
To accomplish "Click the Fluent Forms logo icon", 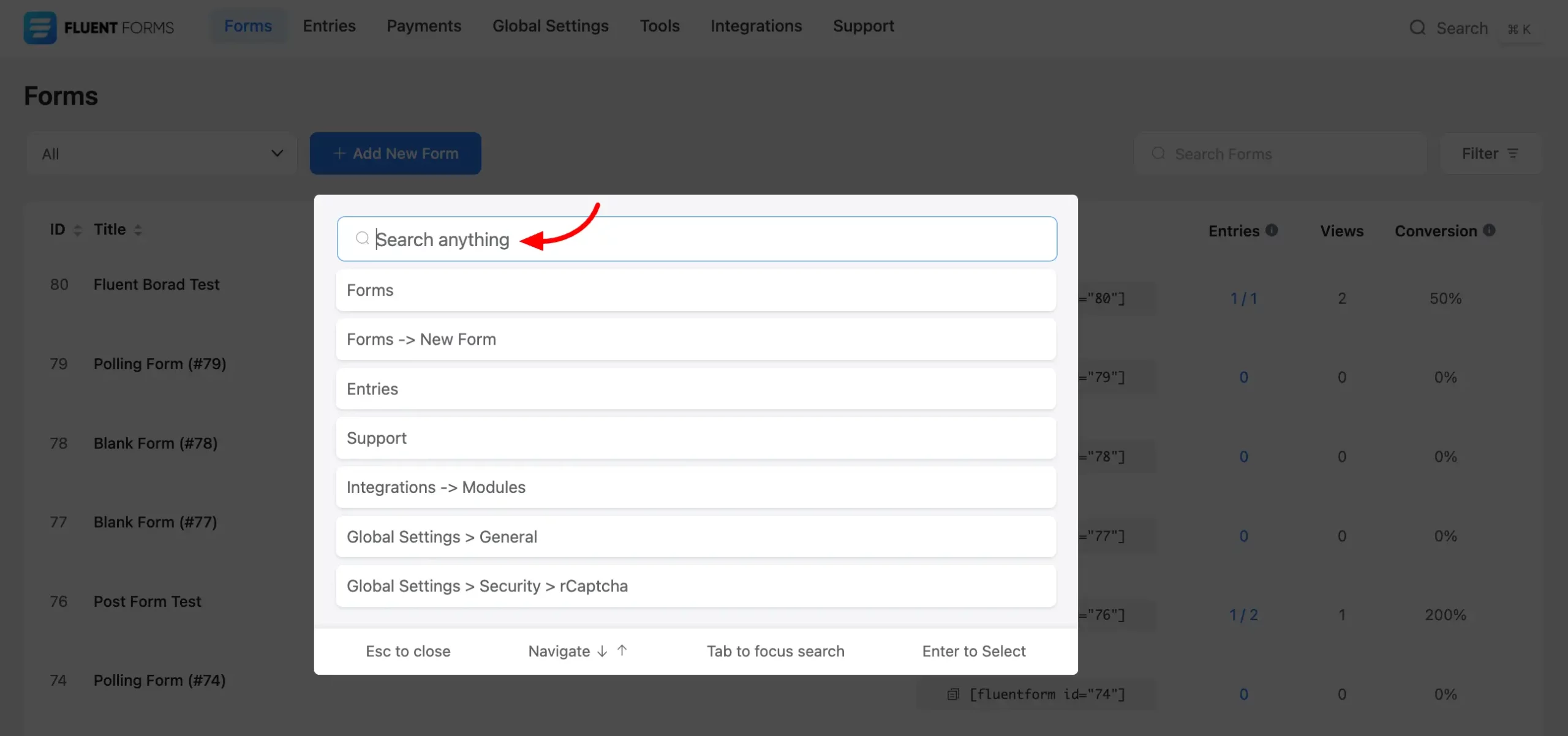I will tap(40, 28).
